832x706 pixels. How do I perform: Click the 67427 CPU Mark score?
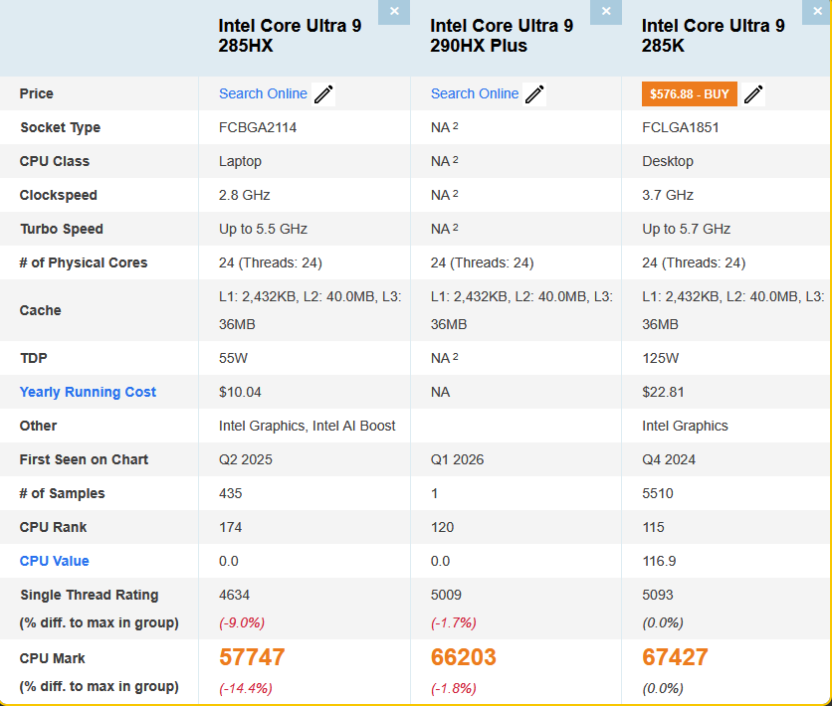click(x=675, y=657)
